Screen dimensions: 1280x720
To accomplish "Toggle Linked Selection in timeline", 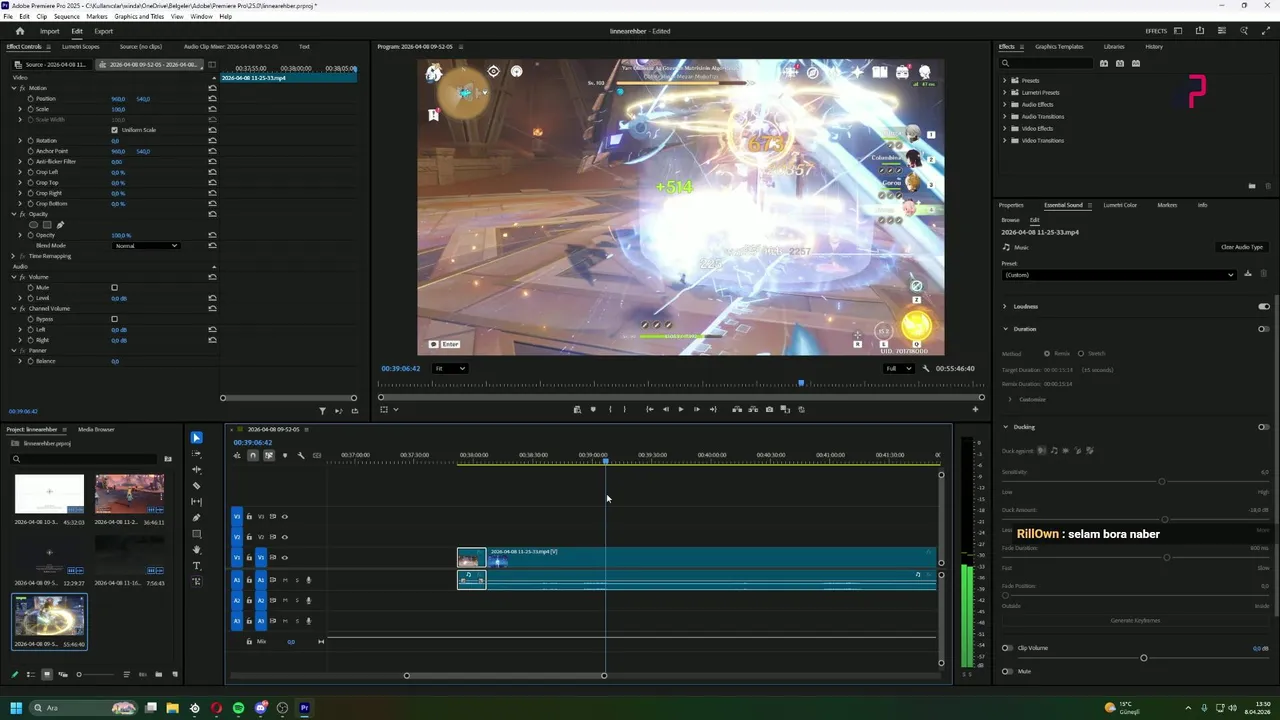I will [x=269, y=455].
